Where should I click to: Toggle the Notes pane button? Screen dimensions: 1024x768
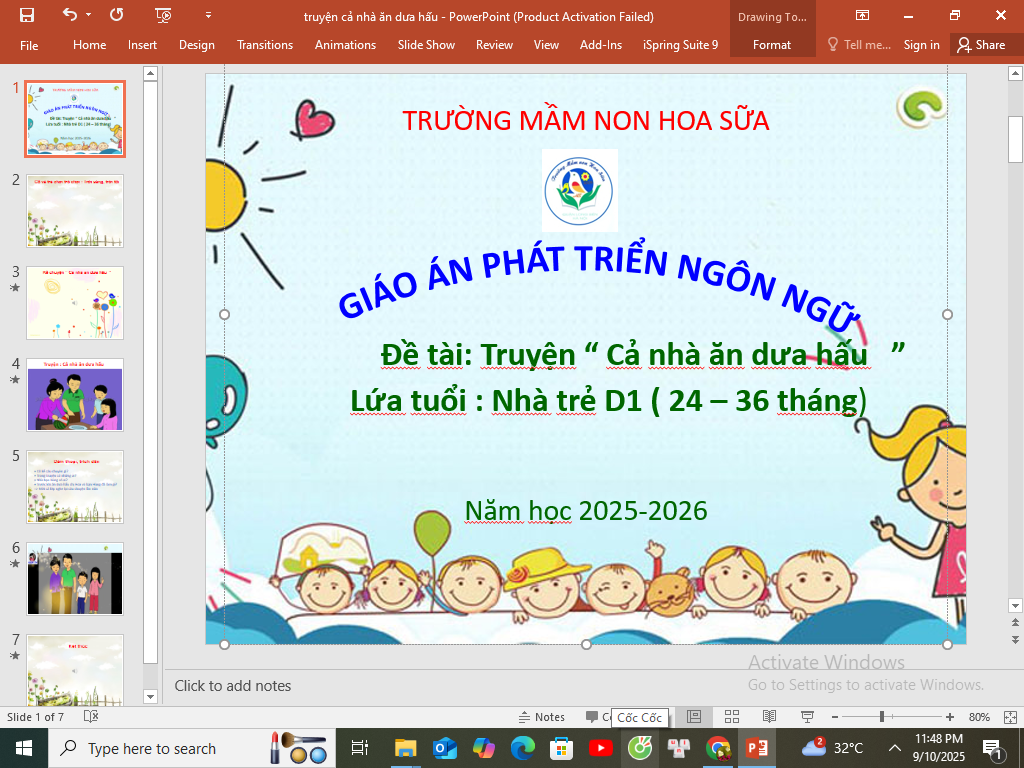tap(541, 717)
